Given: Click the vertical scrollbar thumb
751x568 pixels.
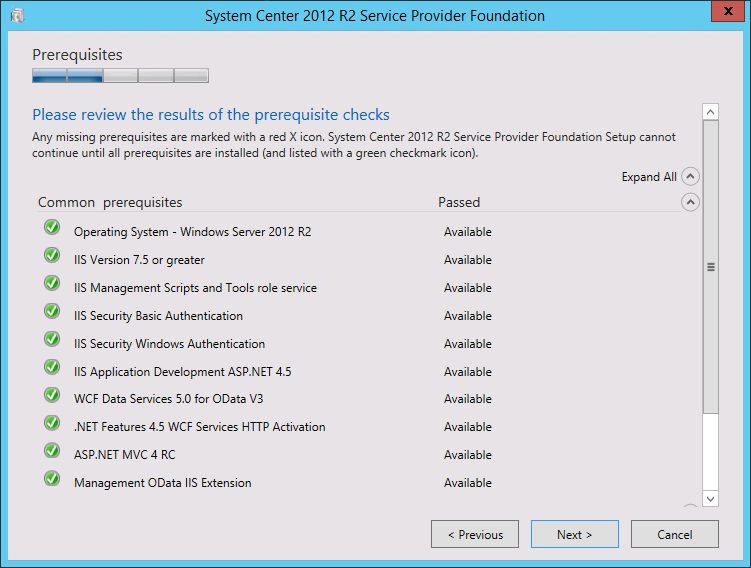Looking at the screenshot, I should 711,267.
